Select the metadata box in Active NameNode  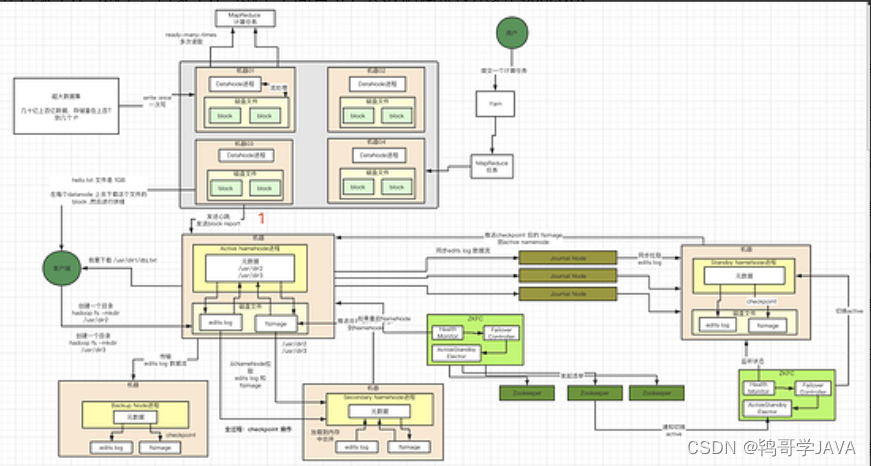[x=250, y=268]
